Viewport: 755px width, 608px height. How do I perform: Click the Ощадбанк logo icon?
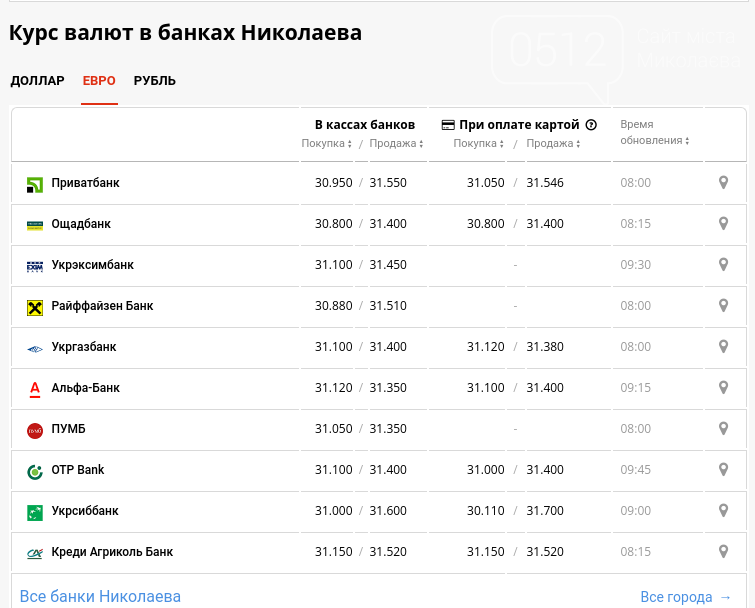(35, 225)
